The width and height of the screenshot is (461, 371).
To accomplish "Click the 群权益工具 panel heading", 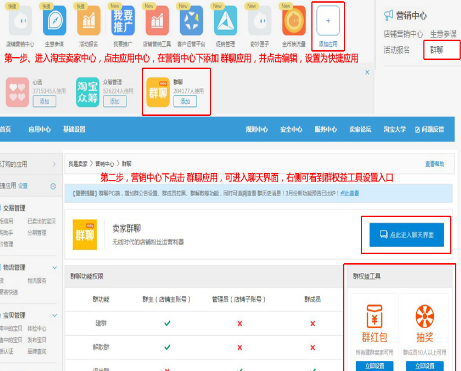I will [x=367, y=276].
